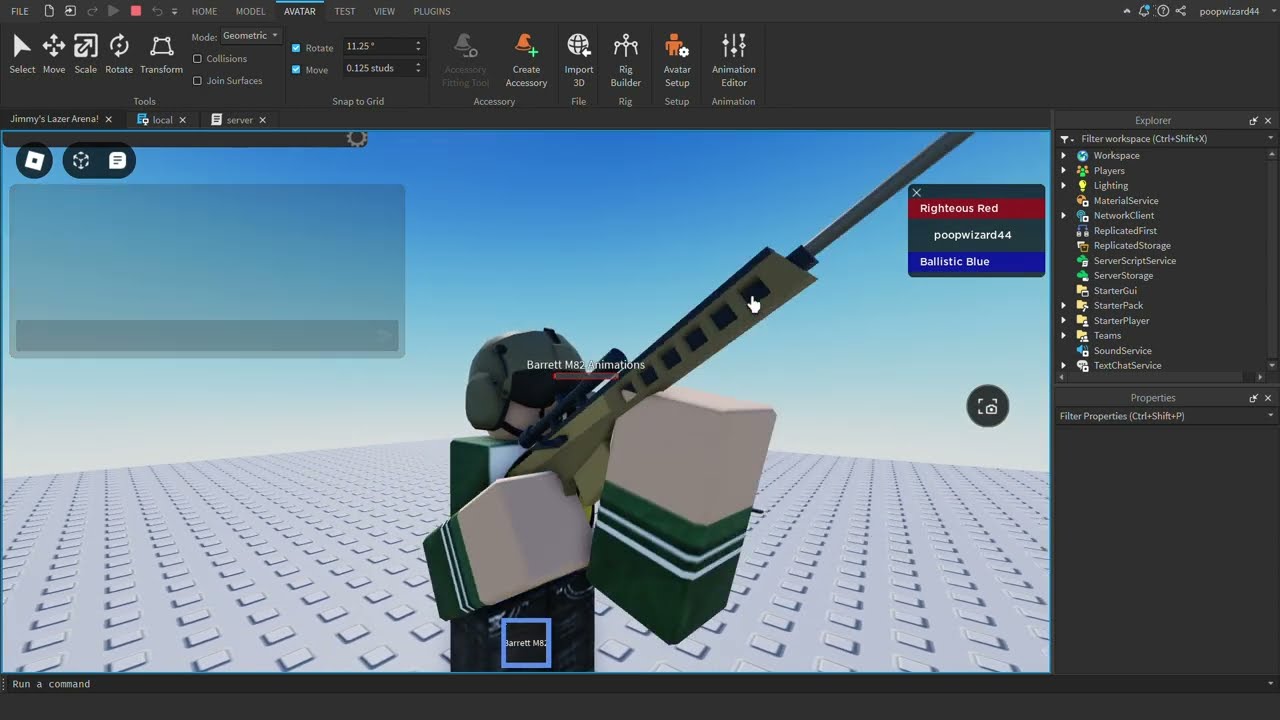Launch Import 3D
Screen dimensions: 1280x720
(579, 60)
